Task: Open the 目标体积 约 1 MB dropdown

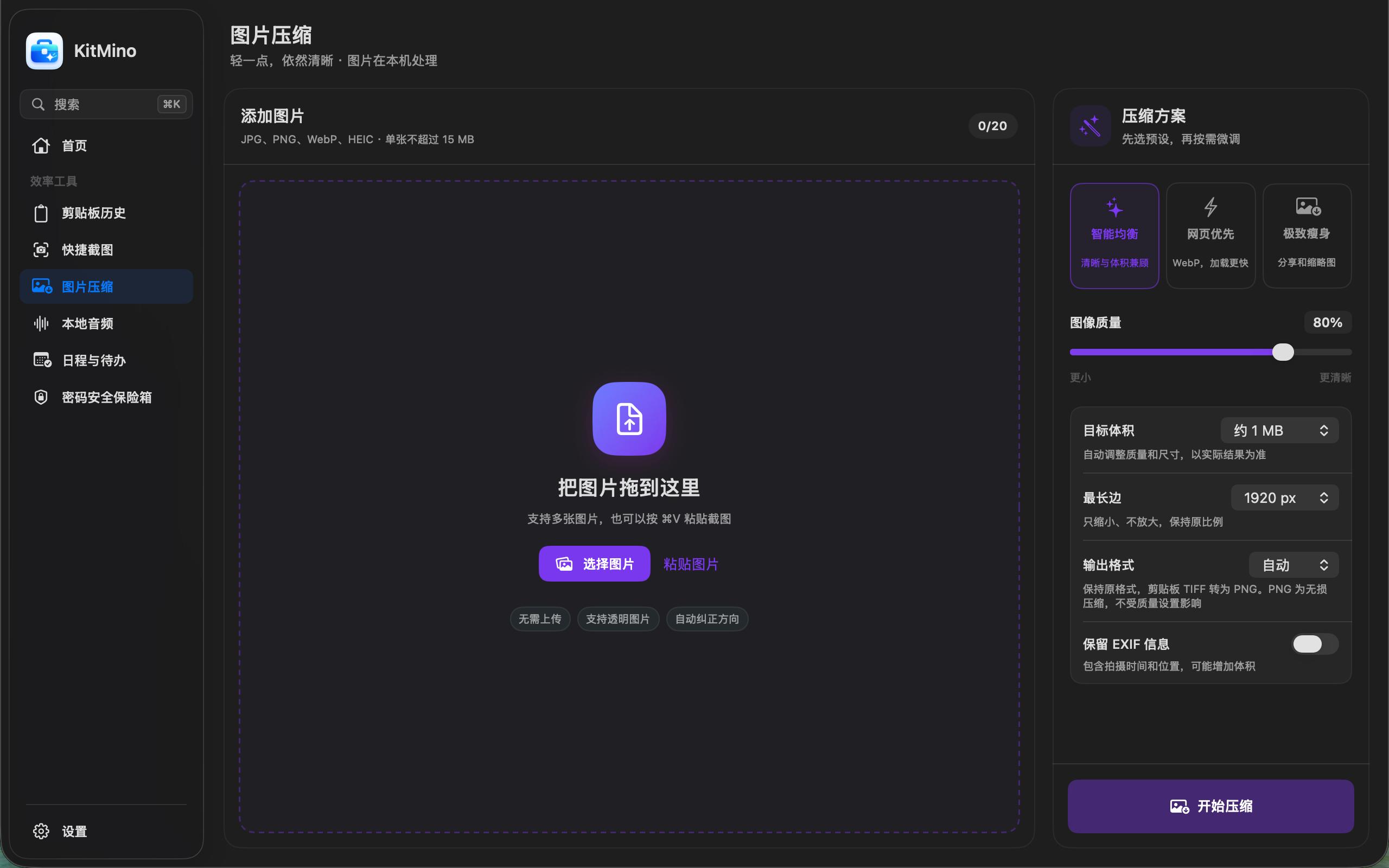Action: pyautogui.click(x=1279, y=431)
